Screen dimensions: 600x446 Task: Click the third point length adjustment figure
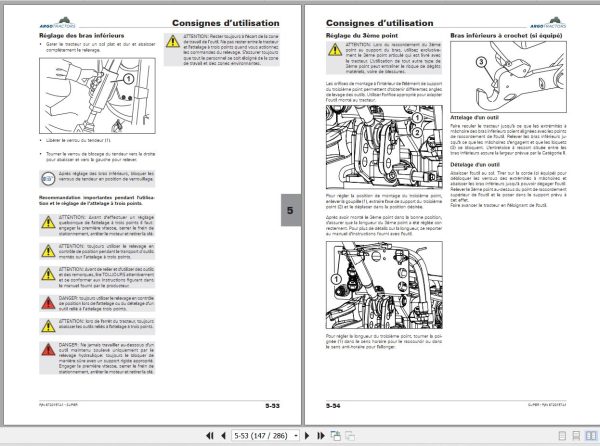tap(384, 285)
